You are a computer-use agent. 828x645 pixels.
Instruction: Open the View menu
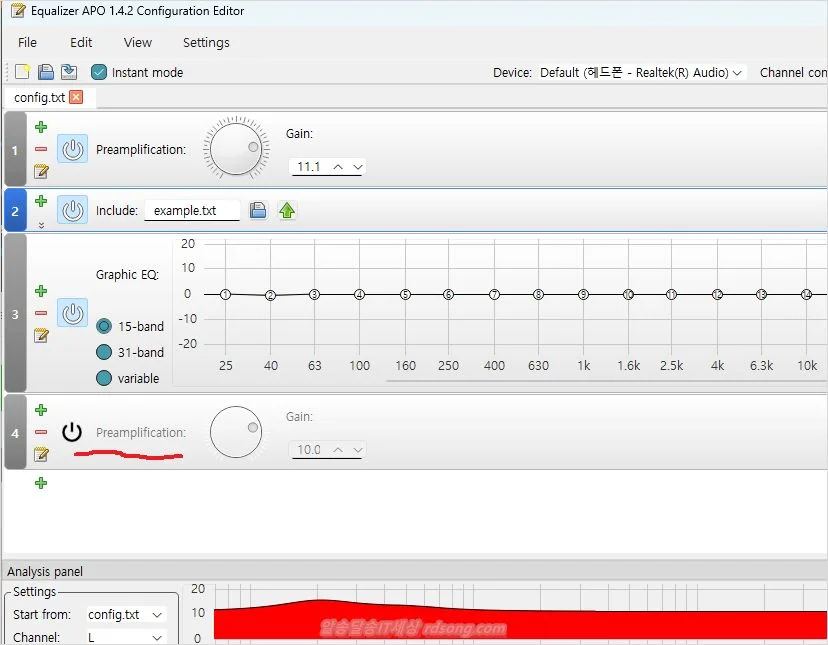pyautogui.click(x=138, y=42)
